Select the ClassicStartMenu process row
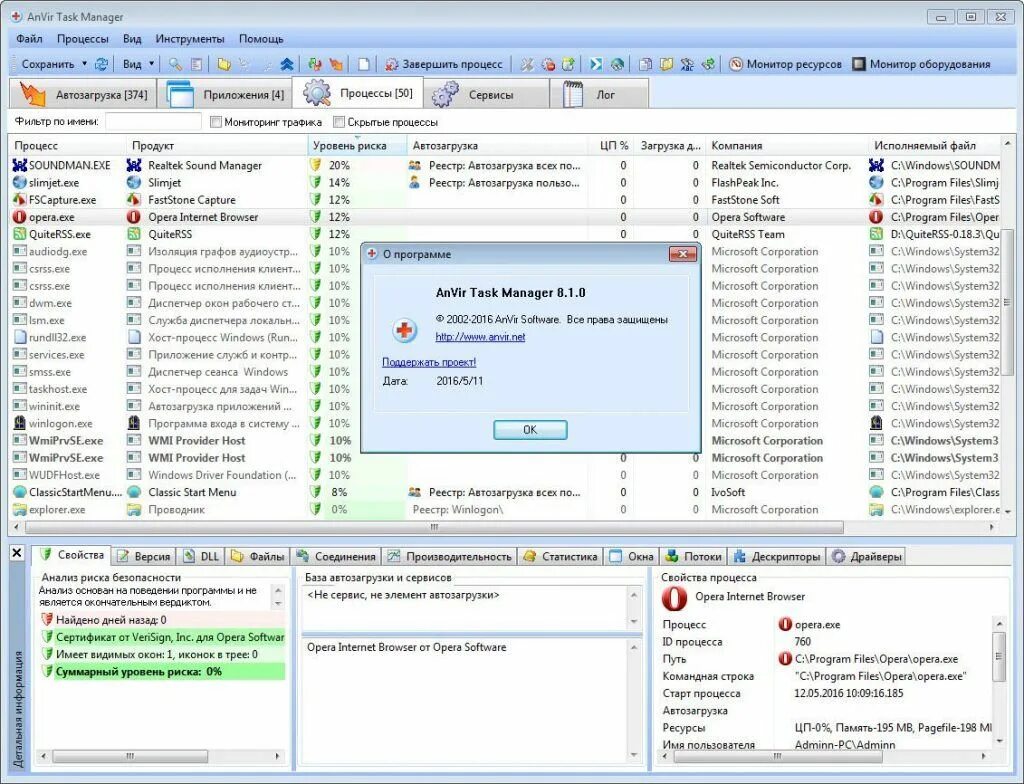Image resolution: width=1024 pixels, height=784 pixels. click(x=505, y=492)
